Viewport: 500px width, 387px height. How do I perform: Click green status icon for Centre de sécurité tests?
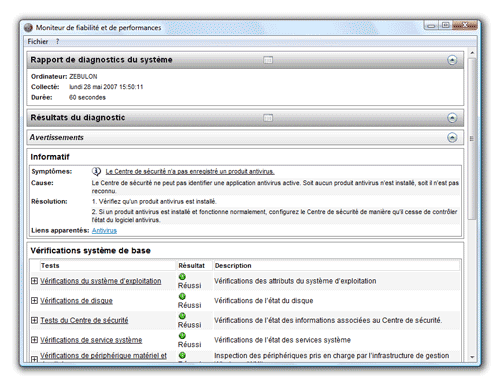pyautogui.click(x=182, y=316)
